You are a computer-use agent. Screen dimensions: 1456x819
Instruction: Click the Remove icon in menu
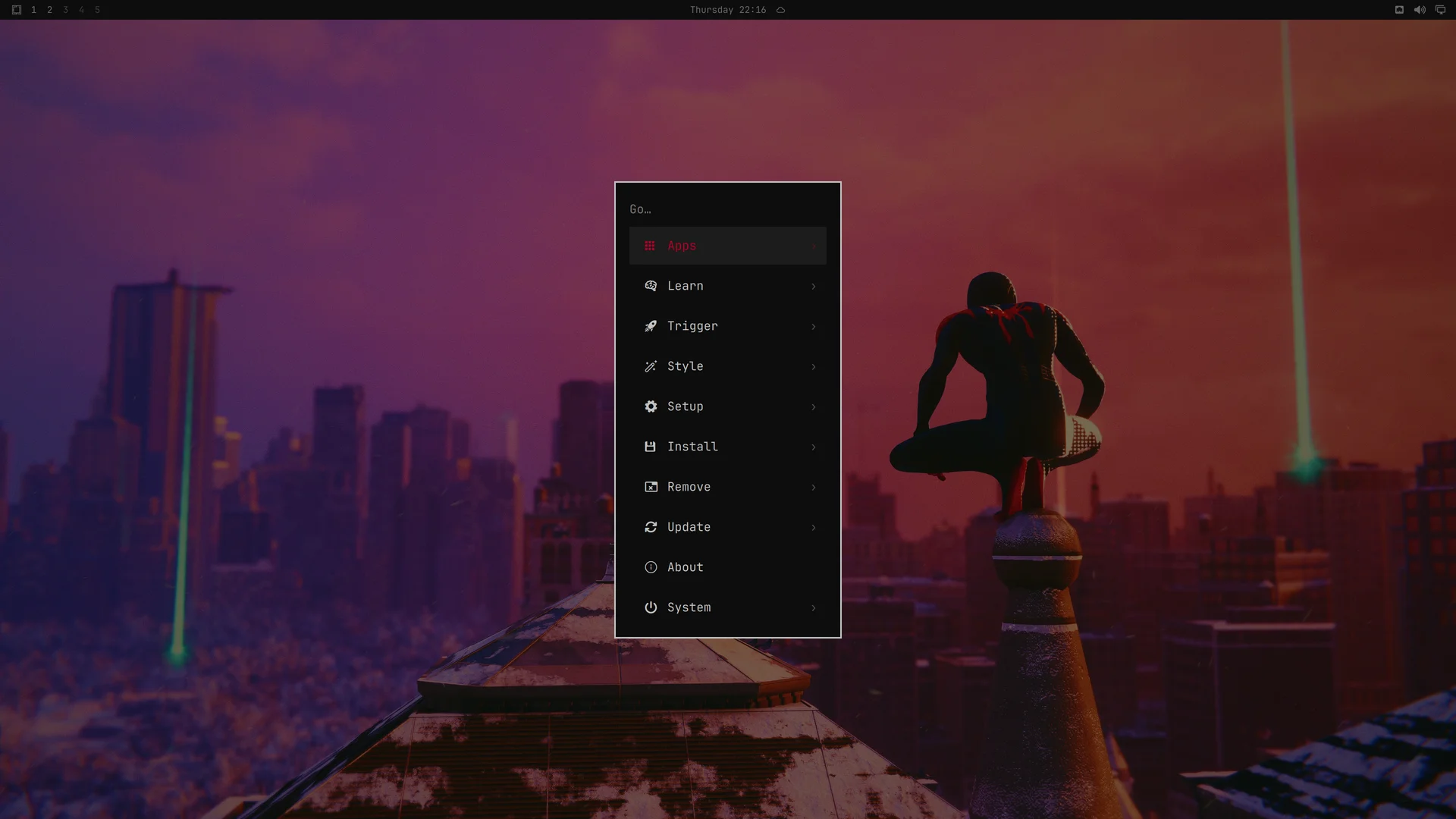(x=651, y=487)
